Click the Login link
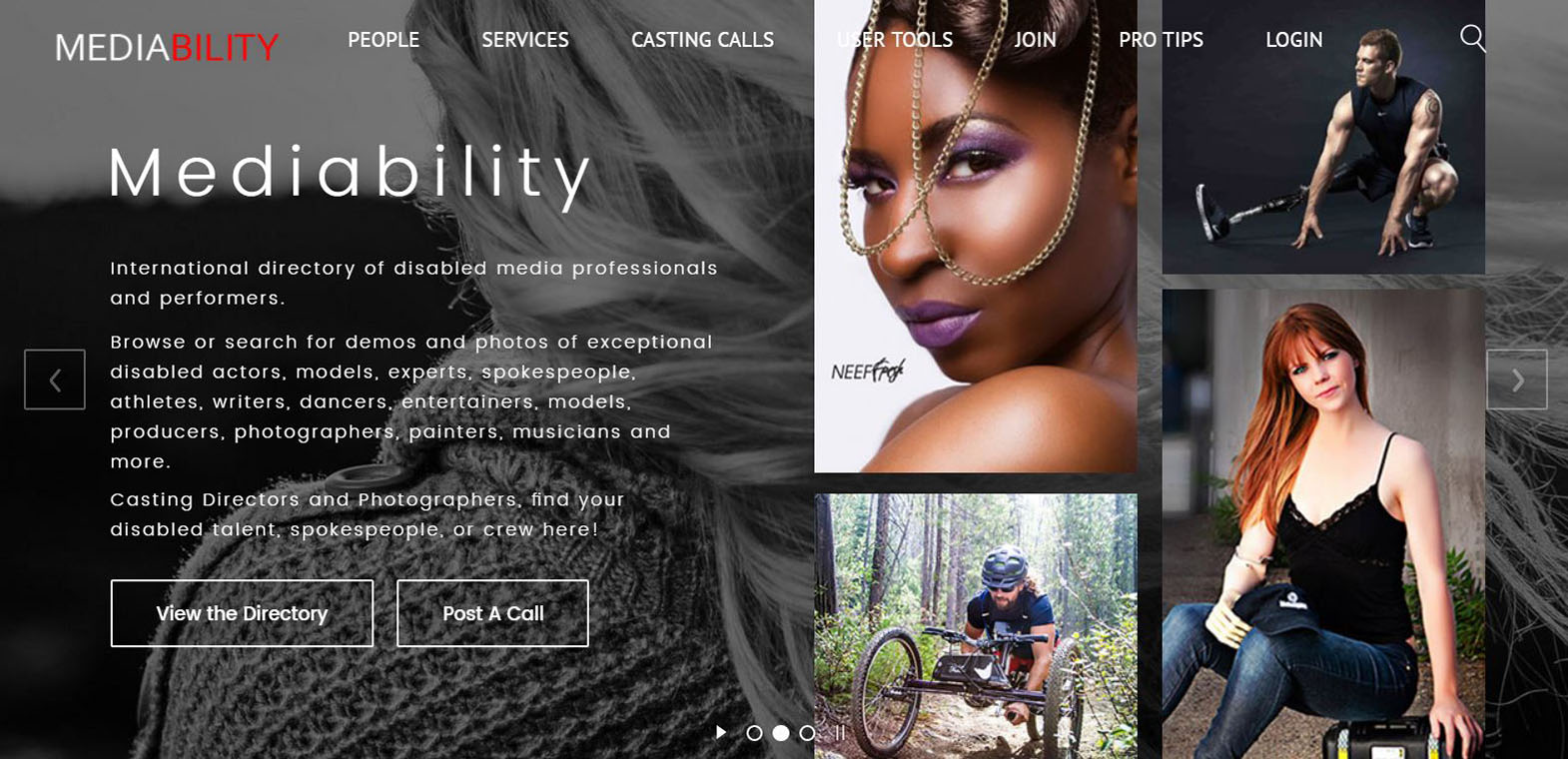 [x=1293, y=40]
